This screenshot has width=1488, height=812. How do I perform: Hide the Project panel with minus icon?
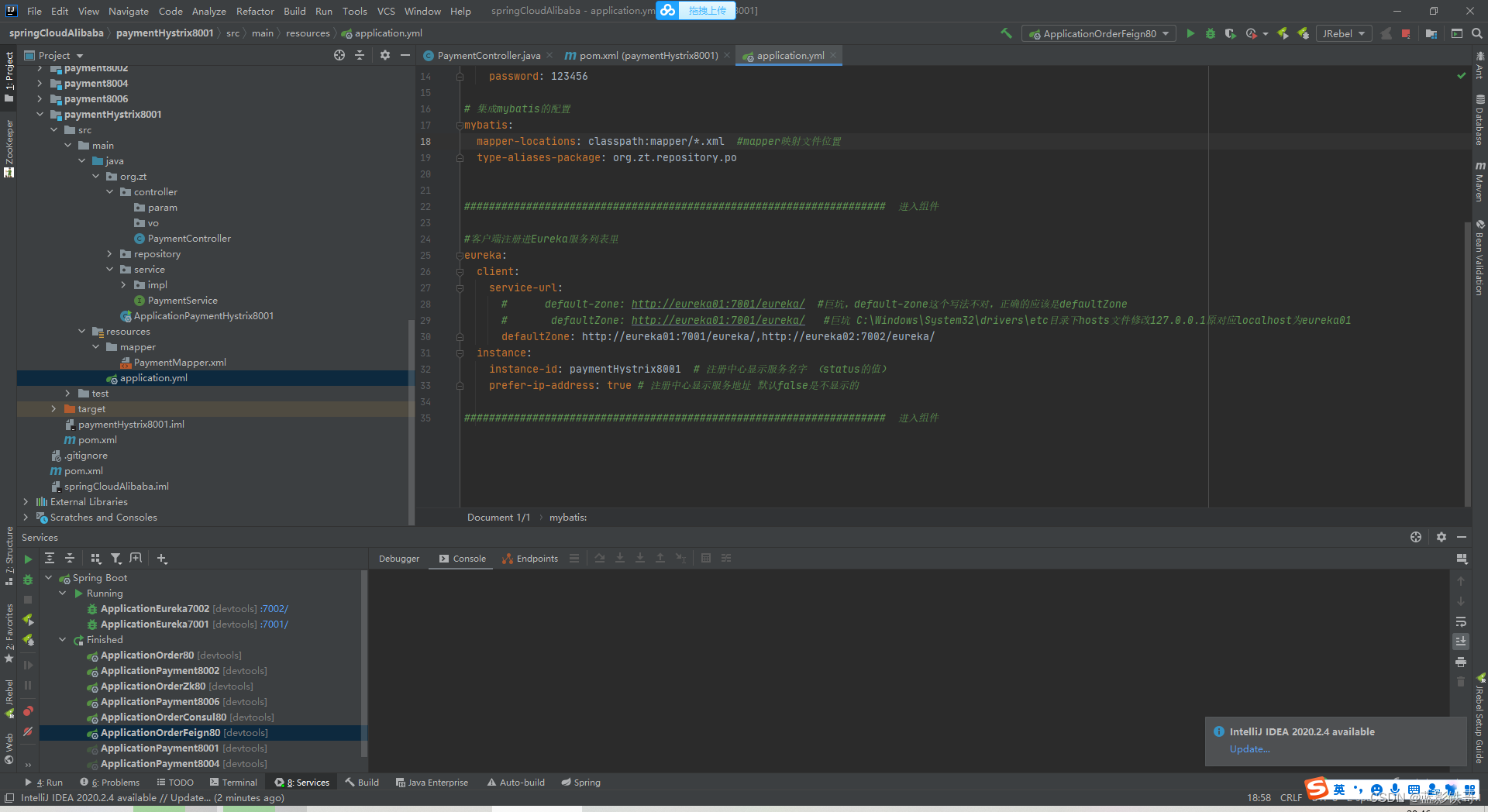coord(405,55)
